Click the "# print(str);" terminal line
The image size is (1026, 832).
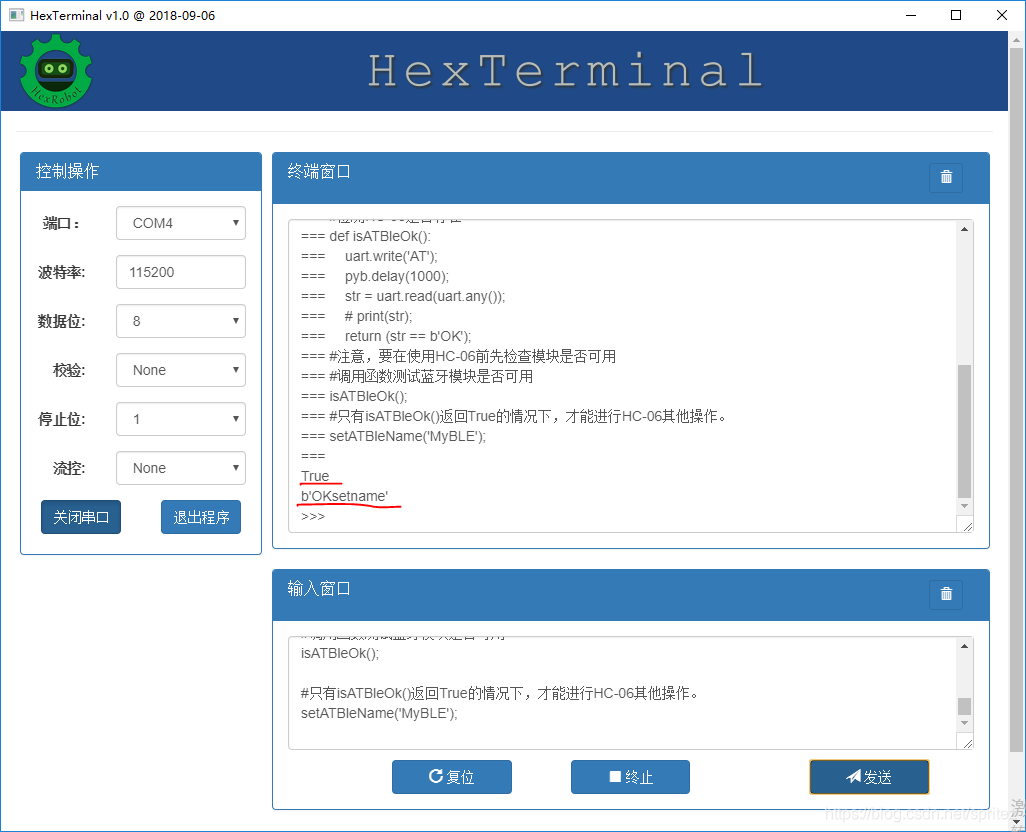pyautogui.click(x=378, y=317)
